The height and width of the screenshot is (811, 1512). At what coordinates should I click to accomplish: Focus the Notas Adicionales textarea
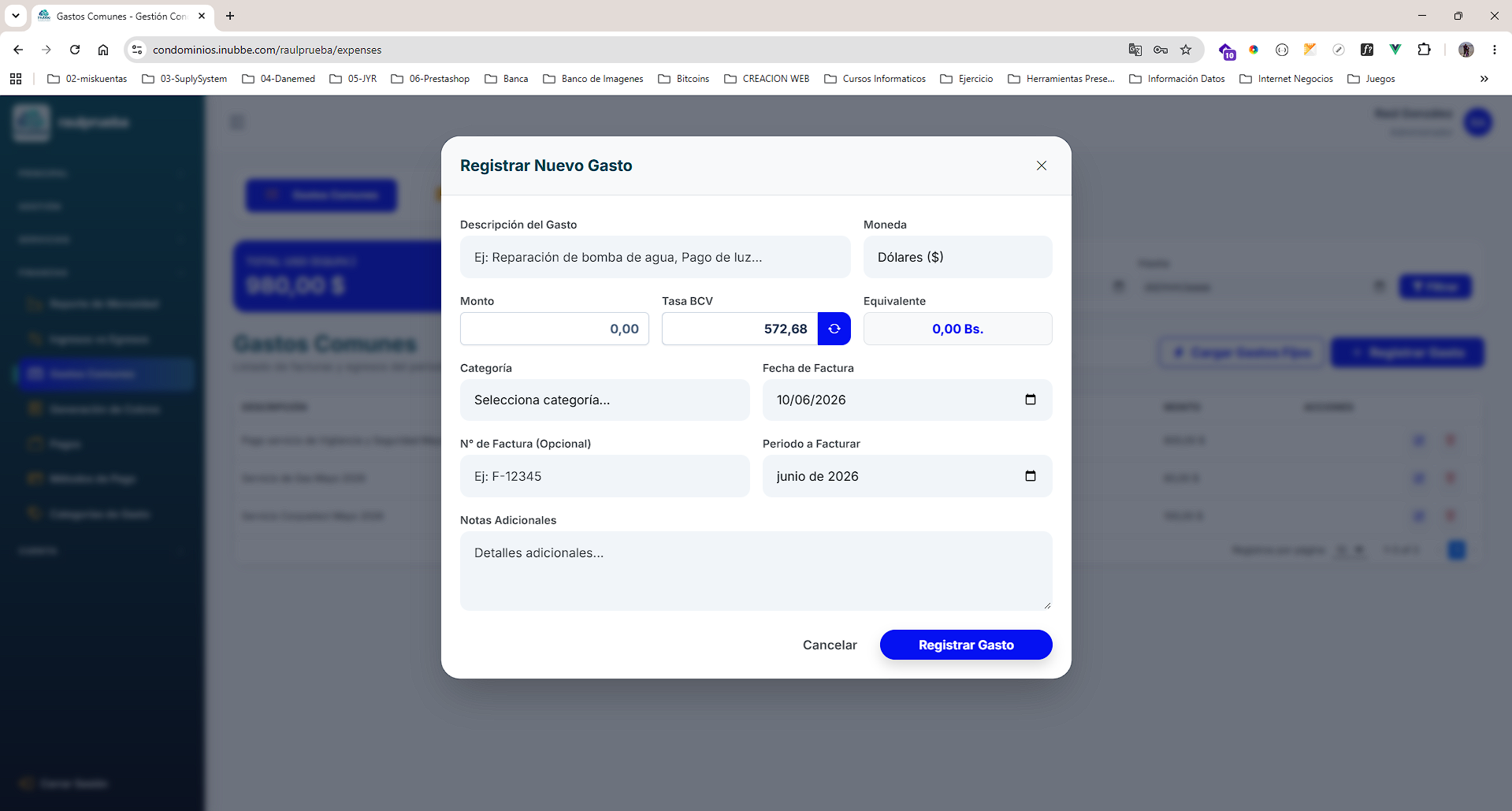click(756, 571)
